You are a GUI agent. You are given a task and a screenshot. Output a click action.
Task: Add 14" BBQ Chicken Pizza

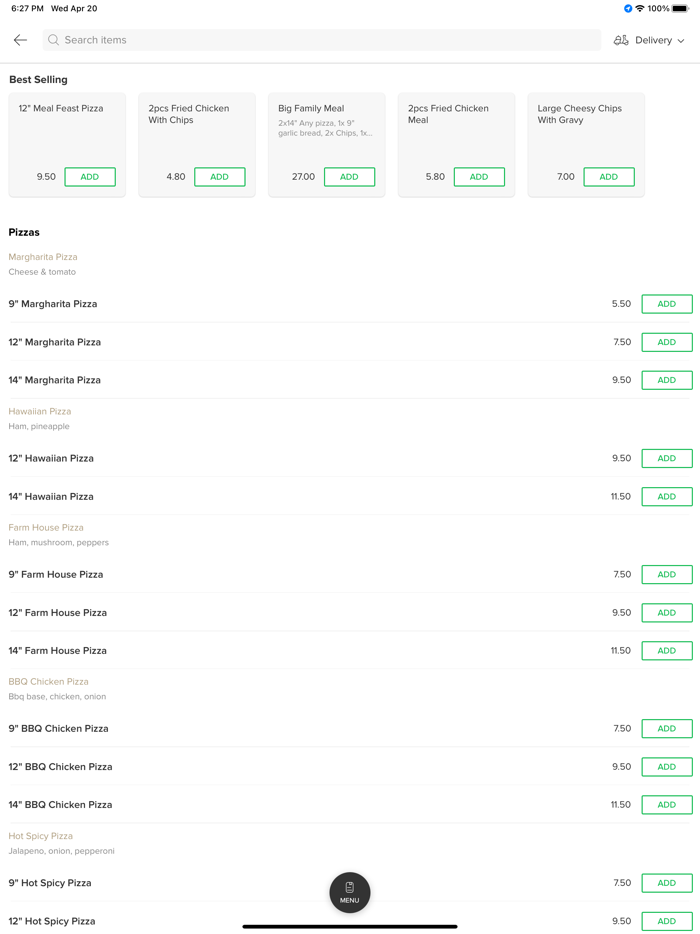click(667, 805)
